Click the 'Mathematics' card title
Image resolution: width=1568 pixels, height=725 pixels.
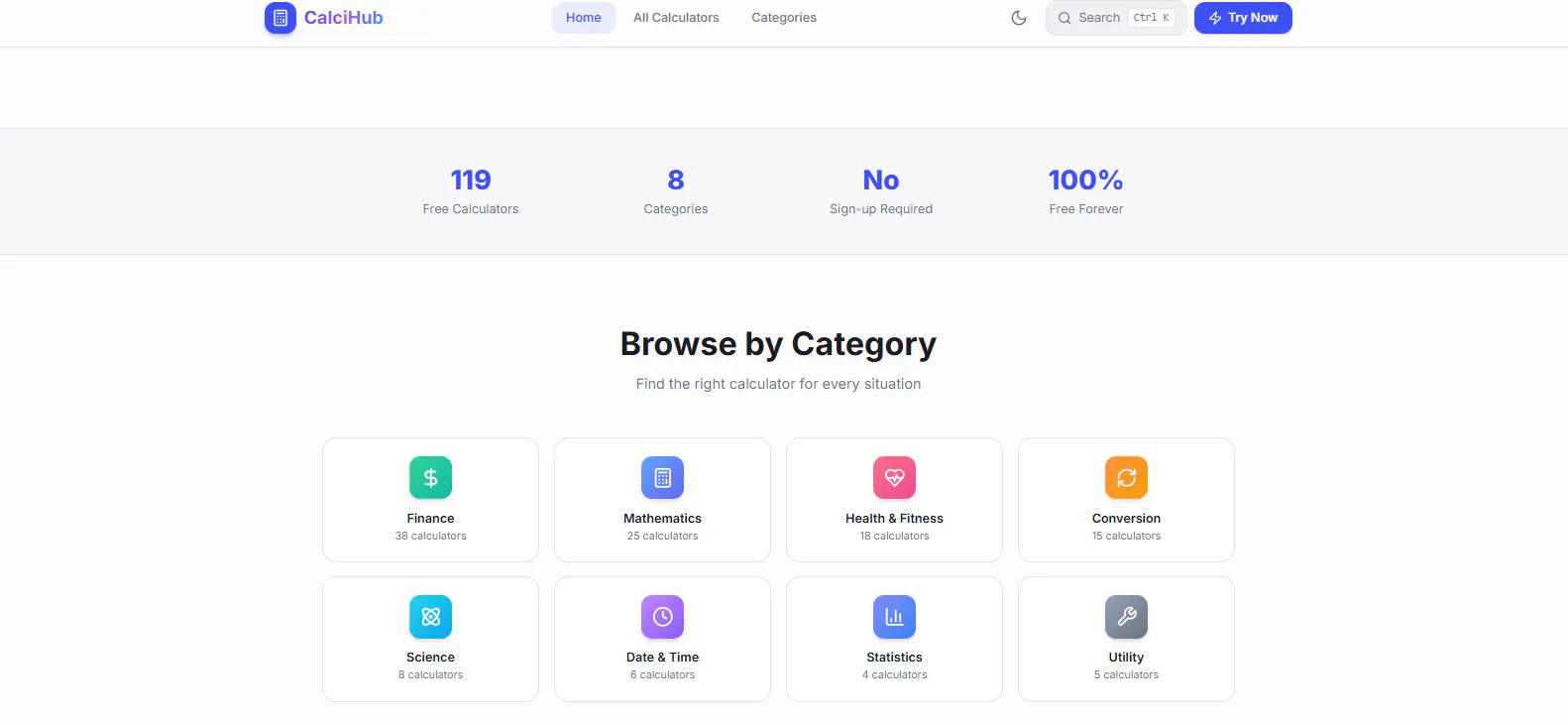tap(662, 519)
